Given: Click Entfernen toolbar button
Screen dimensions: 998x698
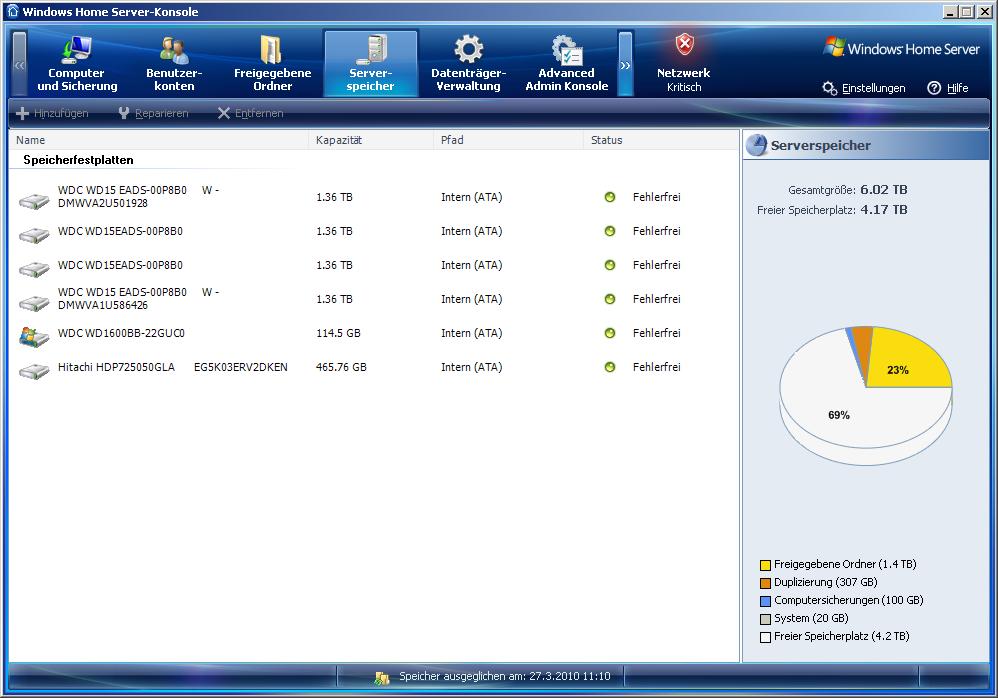Looking at the screenshot, I should (250, 113).
